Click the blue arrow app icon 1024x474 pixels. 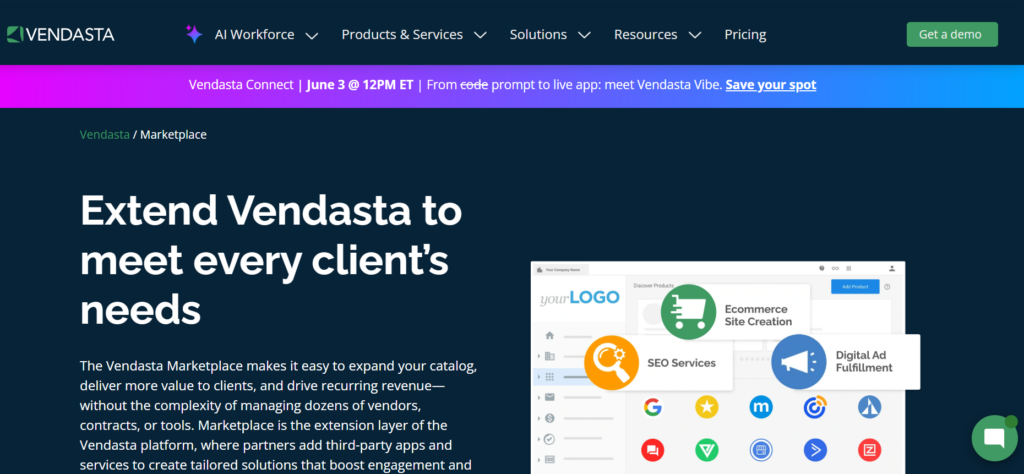click(815, 450)
